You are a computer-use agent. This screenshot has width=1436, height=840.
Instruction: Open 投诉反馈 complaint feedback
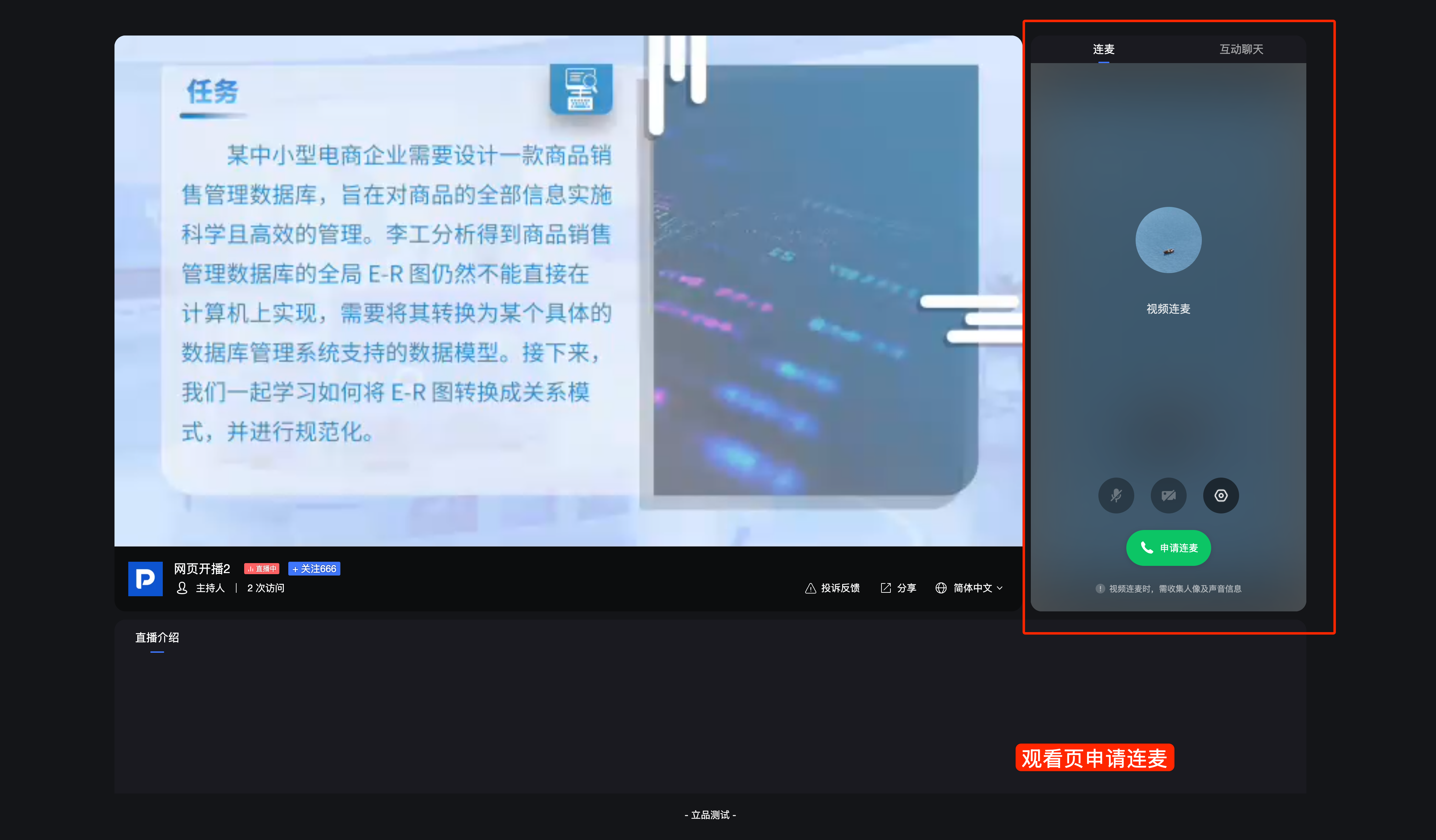(x=832, y=588)
